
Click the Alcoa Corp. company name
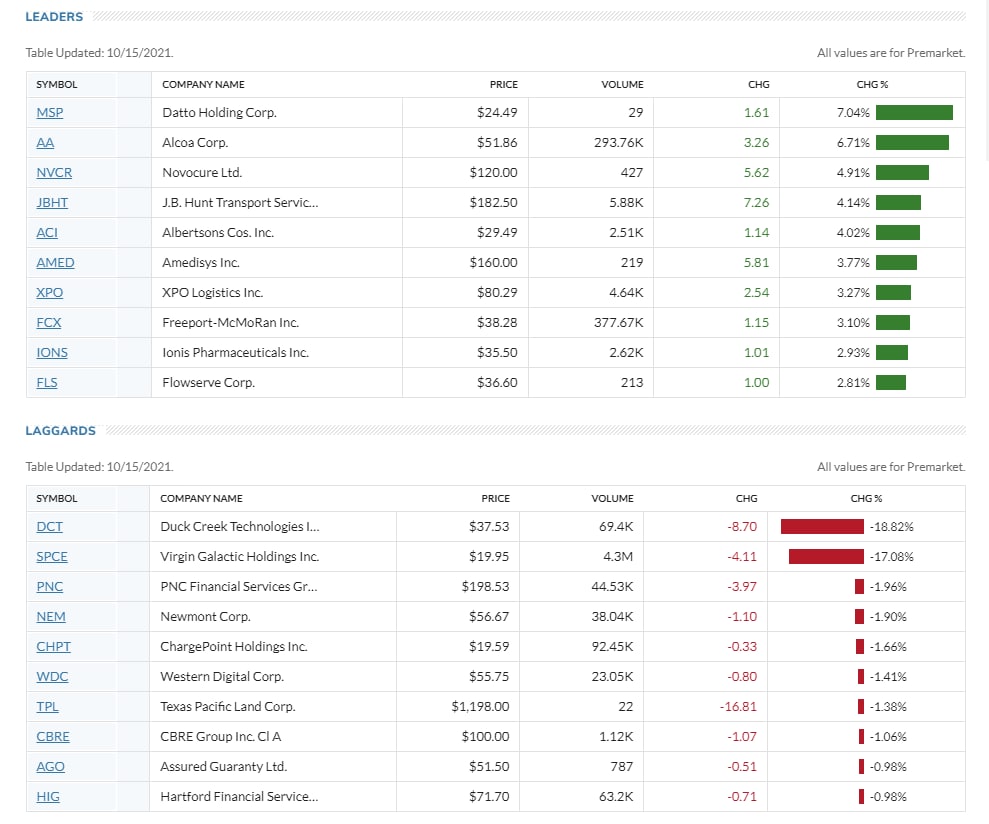[195, 143]
